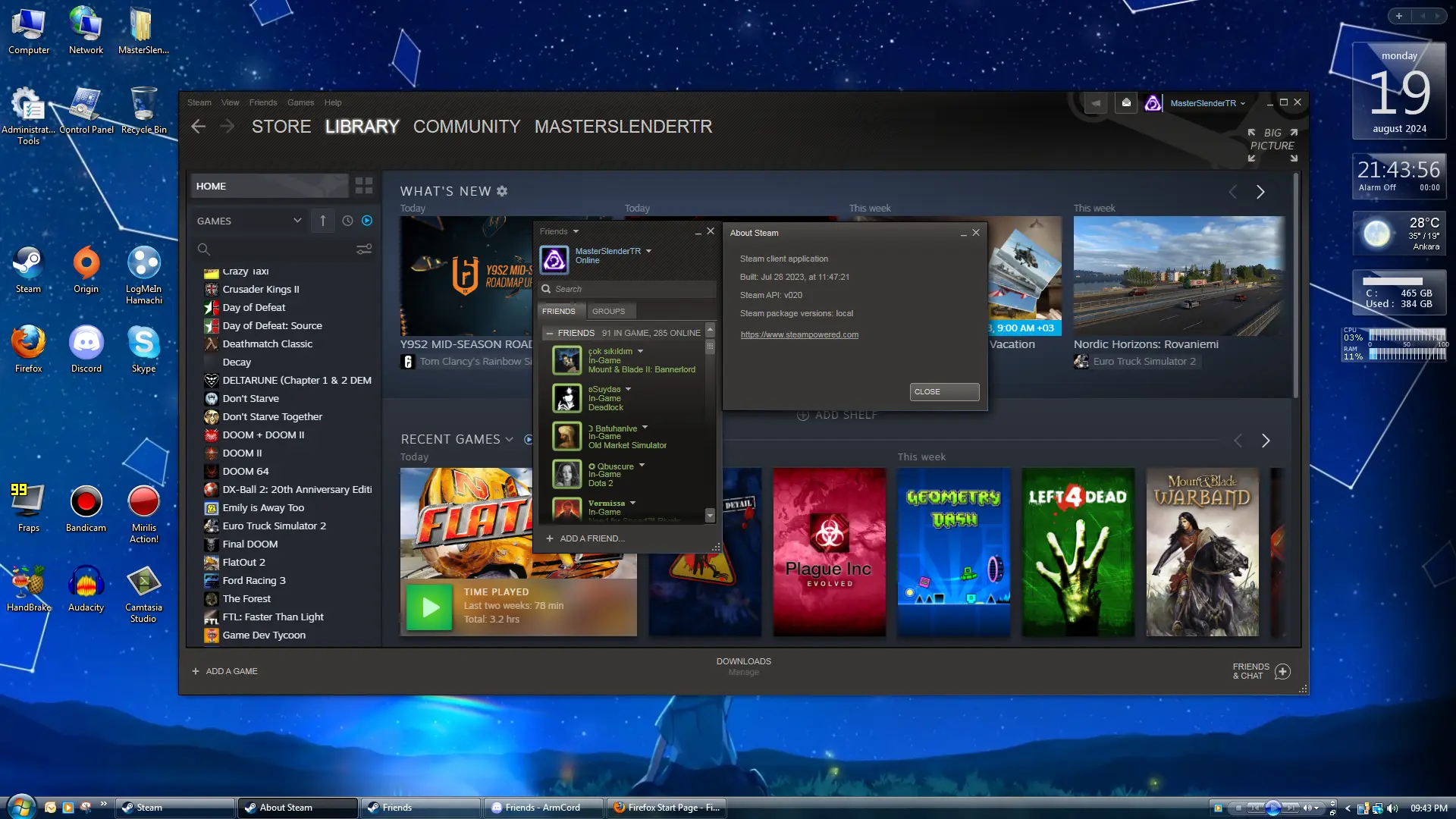
Task: Open DOWNLOADS manager
Action: pyautogui.click(x=744, y=666)
